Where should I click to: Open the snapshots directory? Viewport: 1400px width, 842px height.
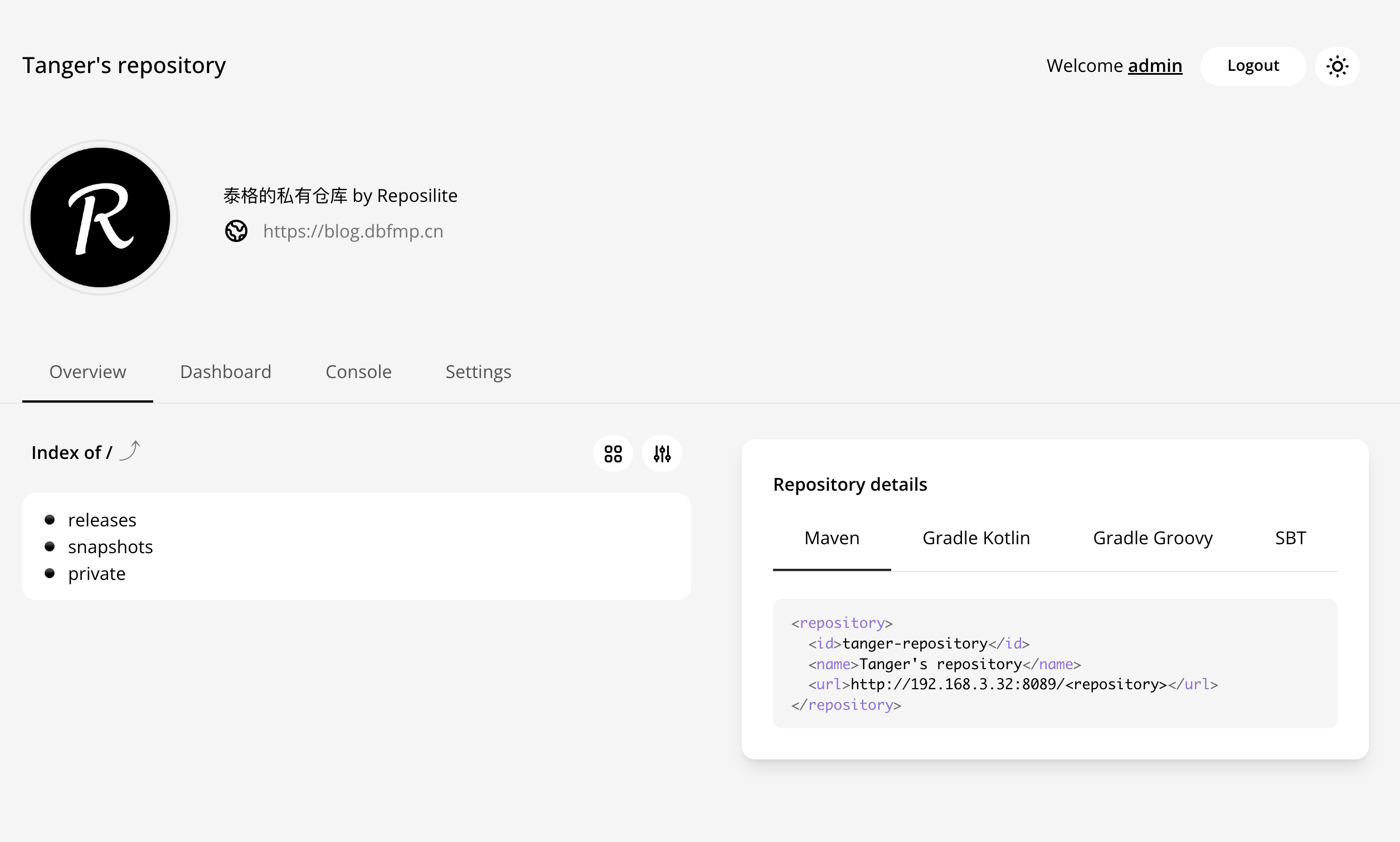point(110,546)
